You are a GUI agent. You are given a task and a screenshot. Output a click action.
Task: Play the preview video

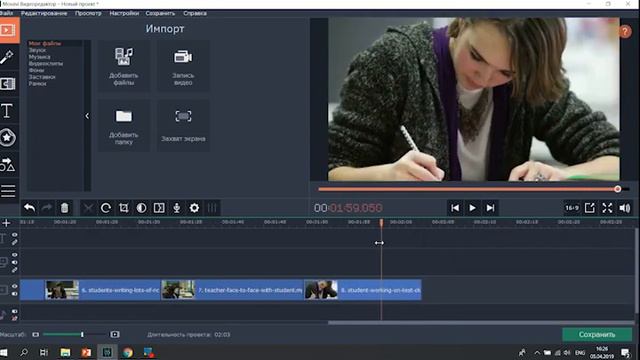click(472, 208)
